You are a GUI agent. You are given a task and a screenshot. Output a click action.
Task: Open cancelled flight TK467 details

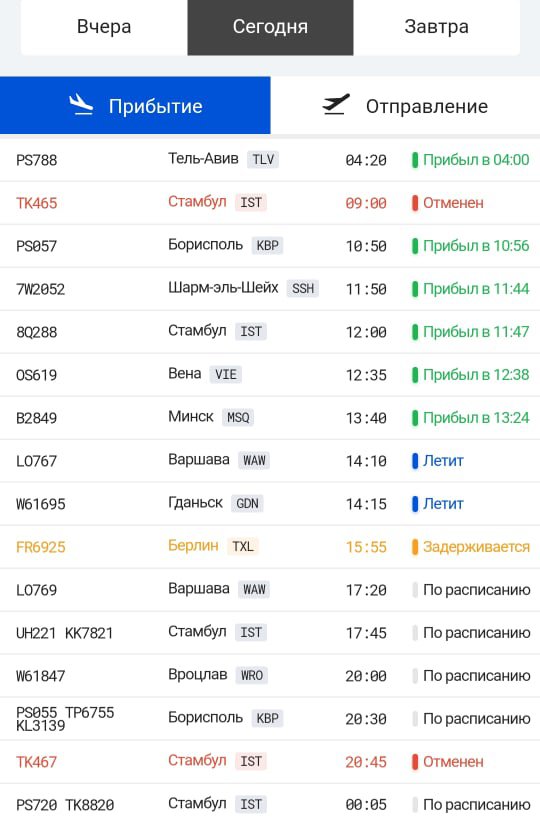coord(270,762)
